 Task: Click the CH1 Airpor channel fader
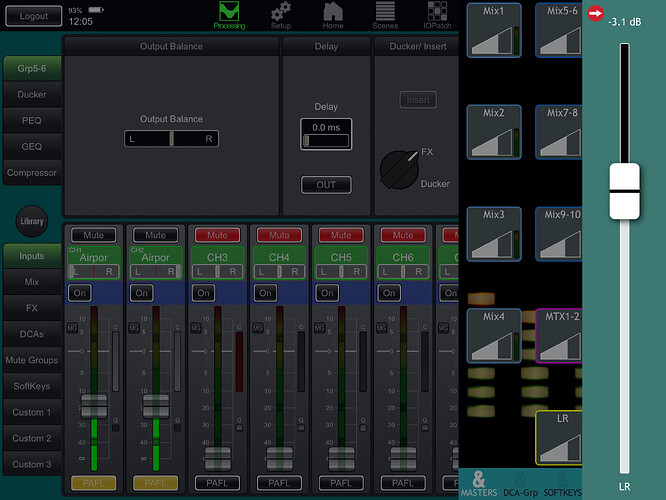click(x=94, y=407)
